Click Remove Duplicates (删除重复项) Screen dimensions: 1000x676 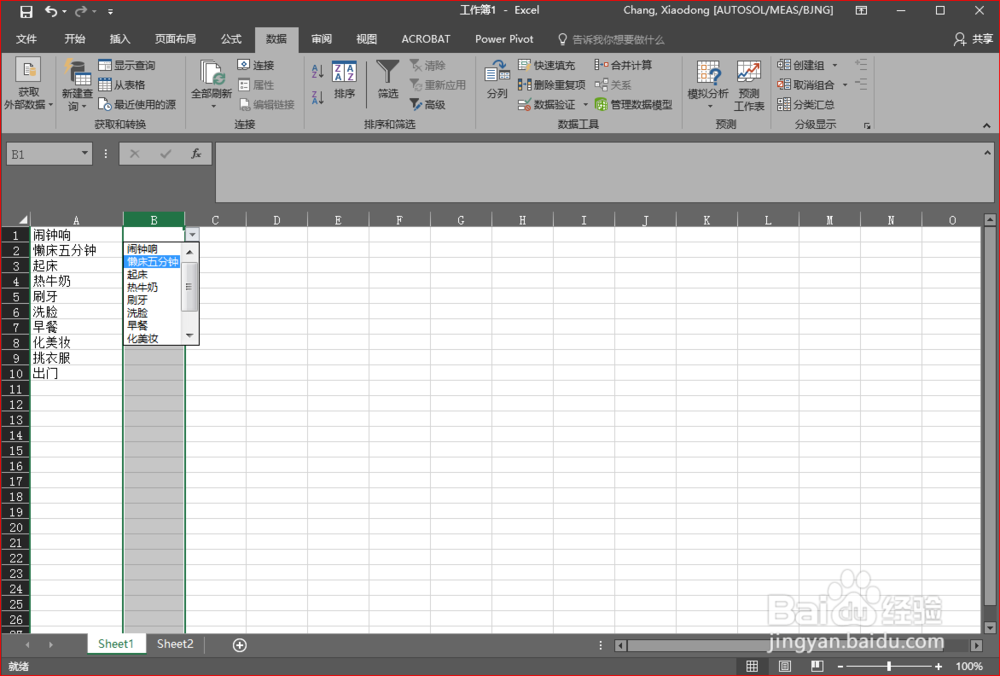(552, 85)
